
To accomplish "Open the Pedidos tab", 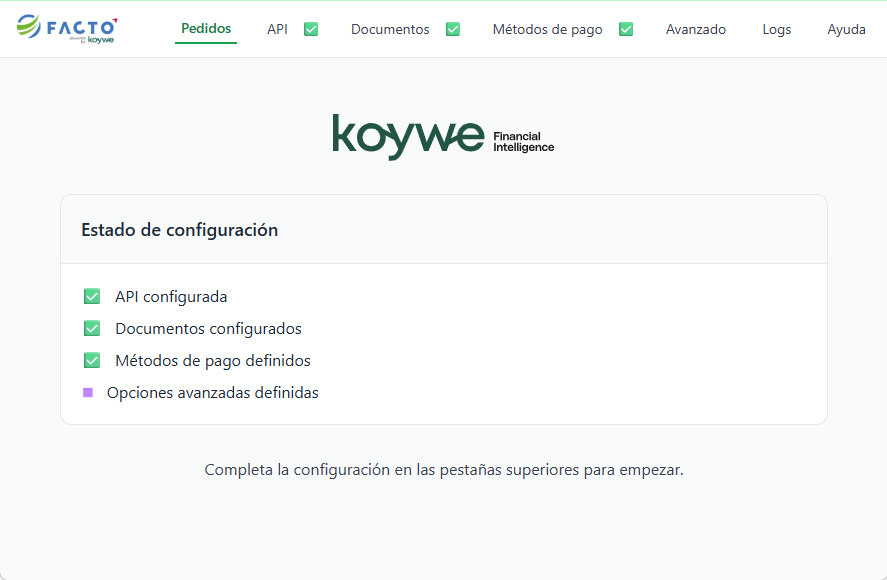I will (x=206, y=28).
